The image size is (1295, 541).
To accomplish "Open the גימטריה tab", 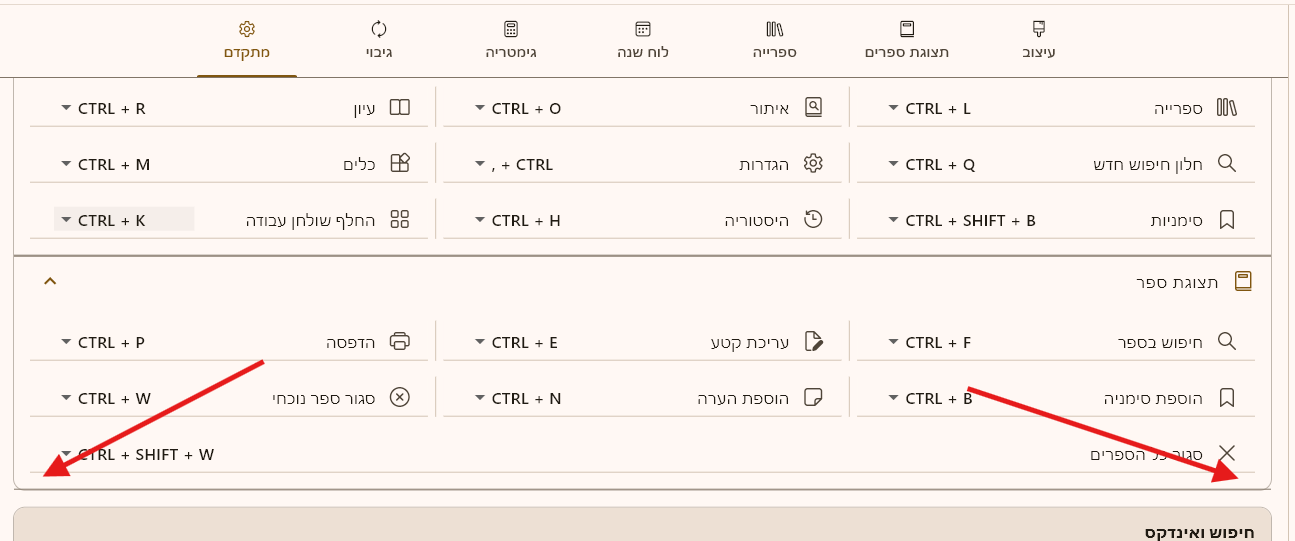I will [x=511, y=40].
